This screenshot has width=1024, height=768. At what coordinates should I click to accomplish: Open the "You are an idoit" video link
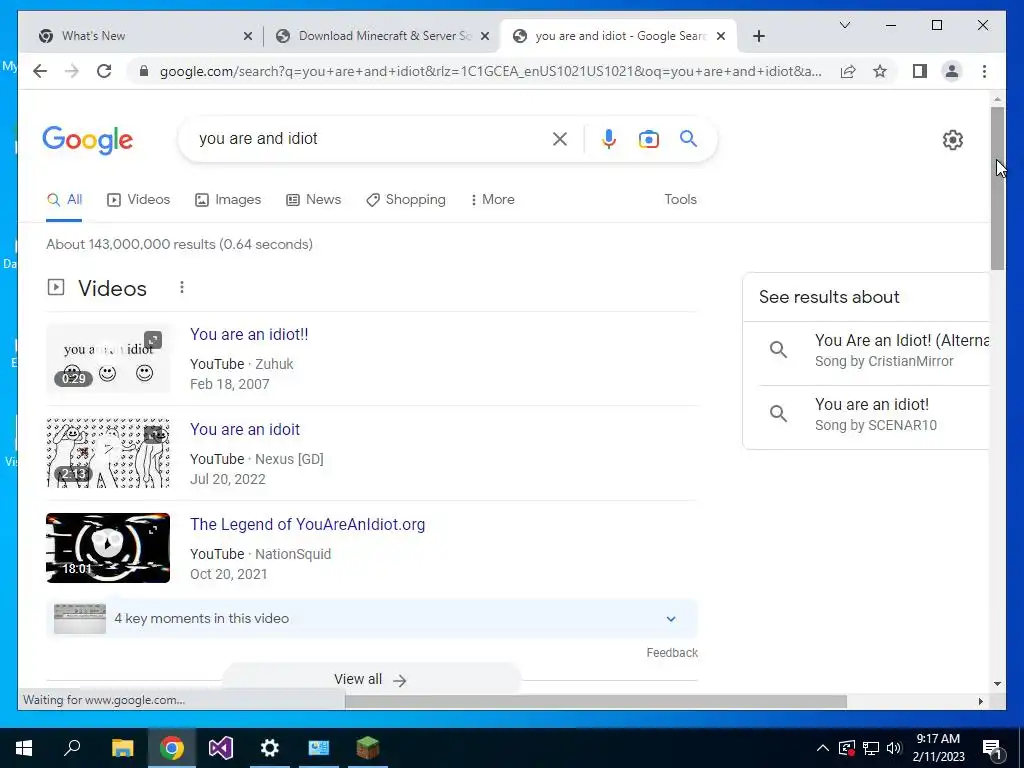click(x=245, y=429)
